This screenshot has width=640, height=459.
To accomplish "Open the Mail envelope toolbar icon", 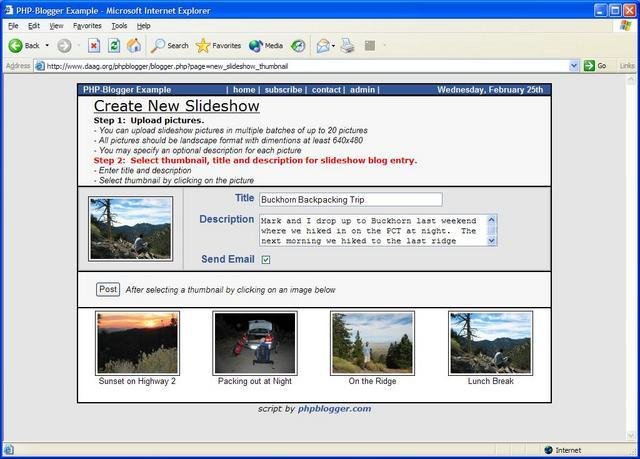I will click(323, 46).
